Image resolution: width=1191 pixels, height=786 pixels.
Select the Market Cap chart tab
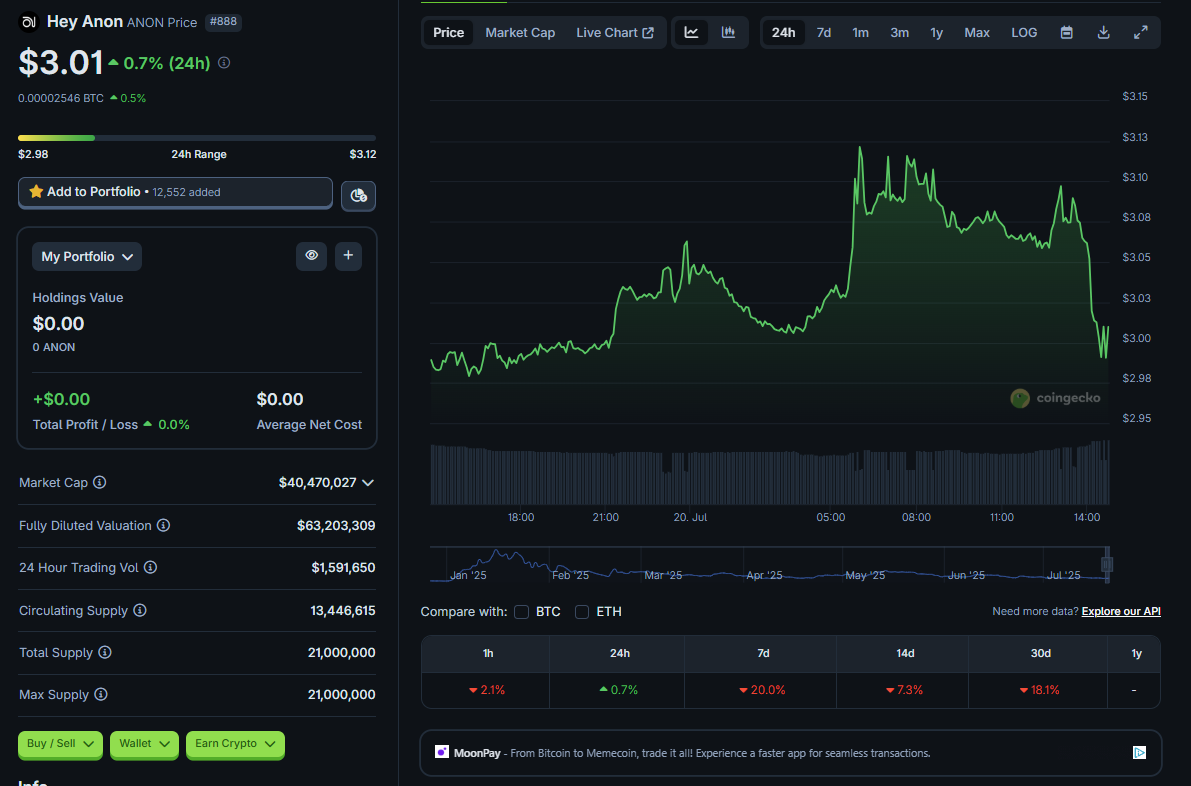click(x=520, y=33)
